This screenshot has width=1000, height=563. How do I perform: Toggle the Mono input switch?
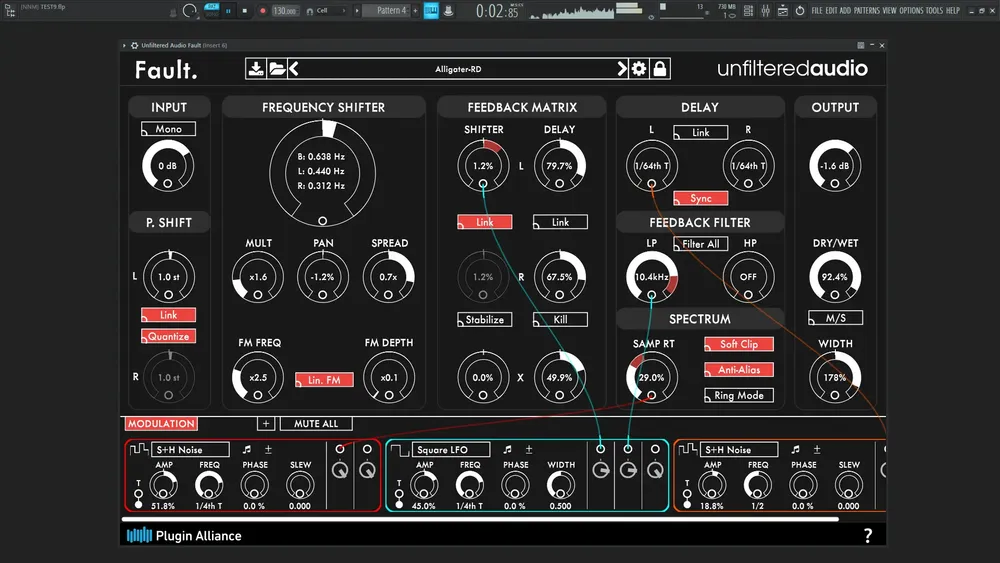[168, 129]
